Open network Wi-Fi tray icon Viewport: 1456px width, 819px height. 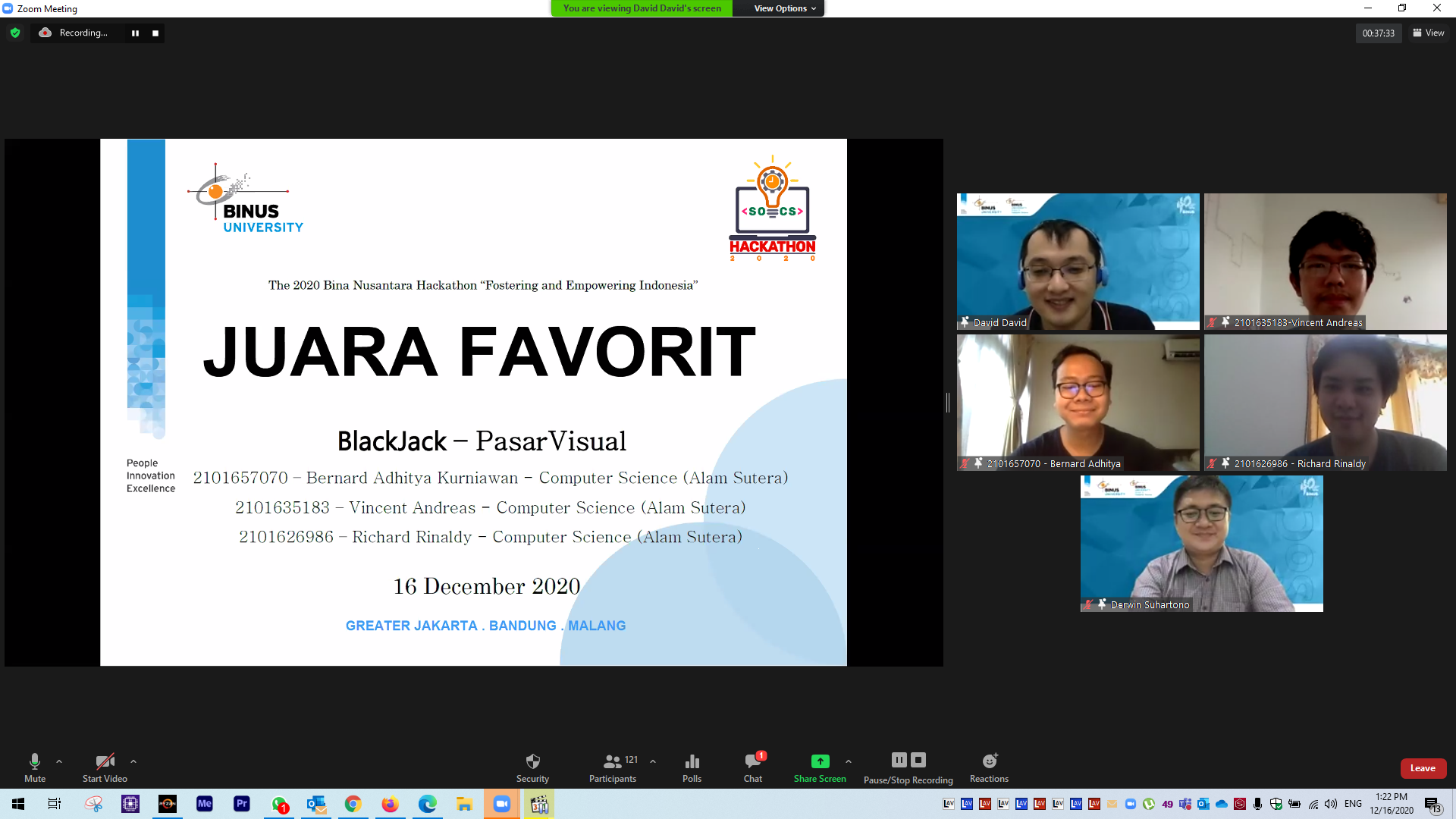[x=1313, y=804]
